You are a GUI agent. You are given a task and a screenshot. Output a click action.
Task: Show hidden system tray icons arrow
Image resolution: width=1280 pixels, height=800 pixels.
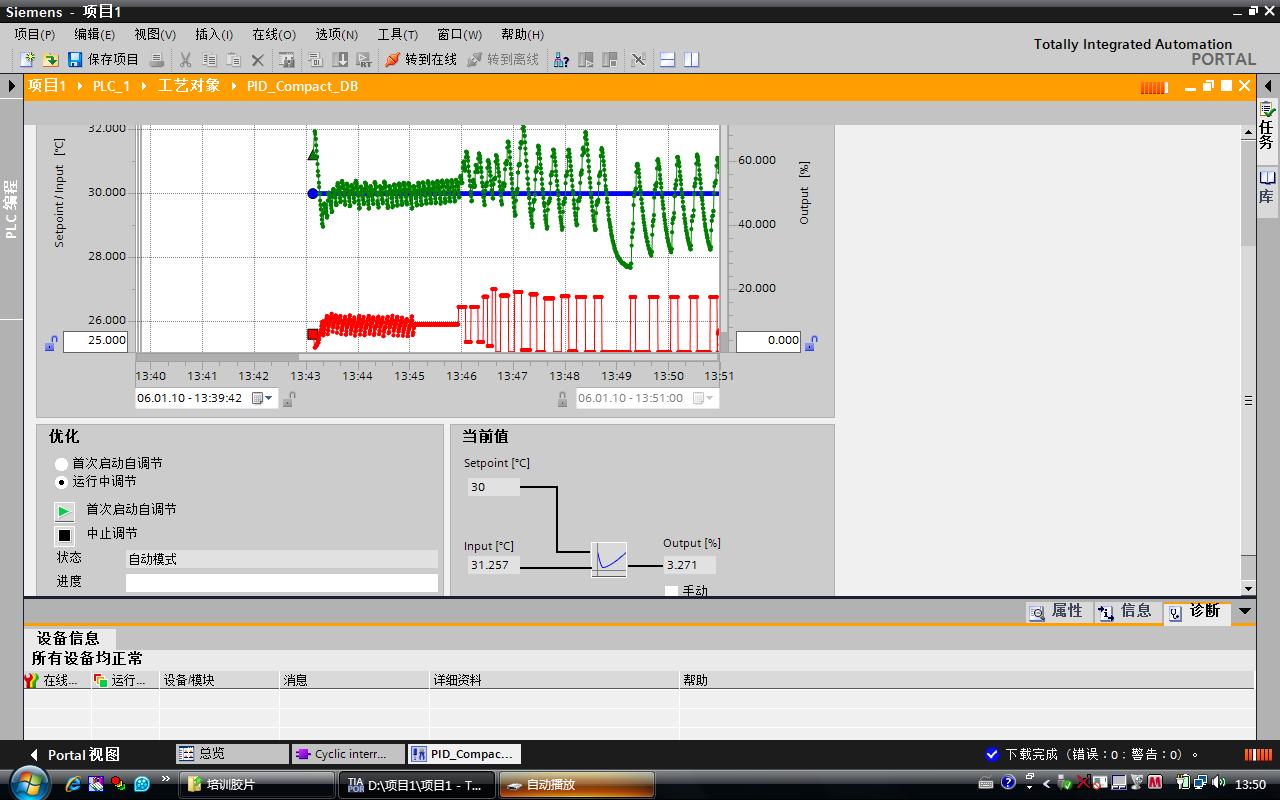pyautogui.click(x=1047, y=784)
